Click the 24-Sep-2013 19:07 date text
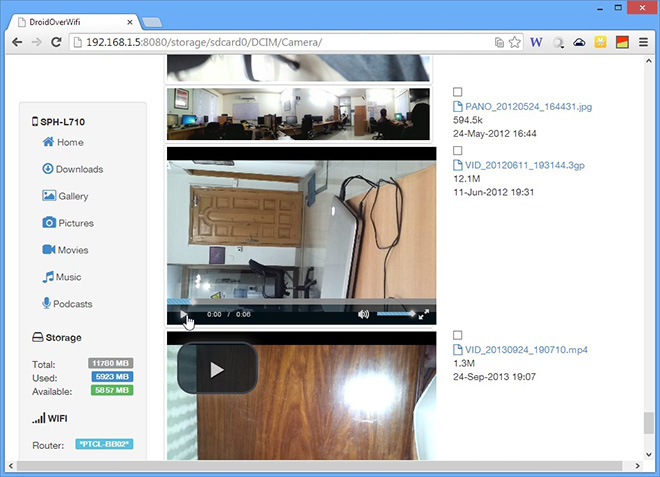 pos(494,376)
